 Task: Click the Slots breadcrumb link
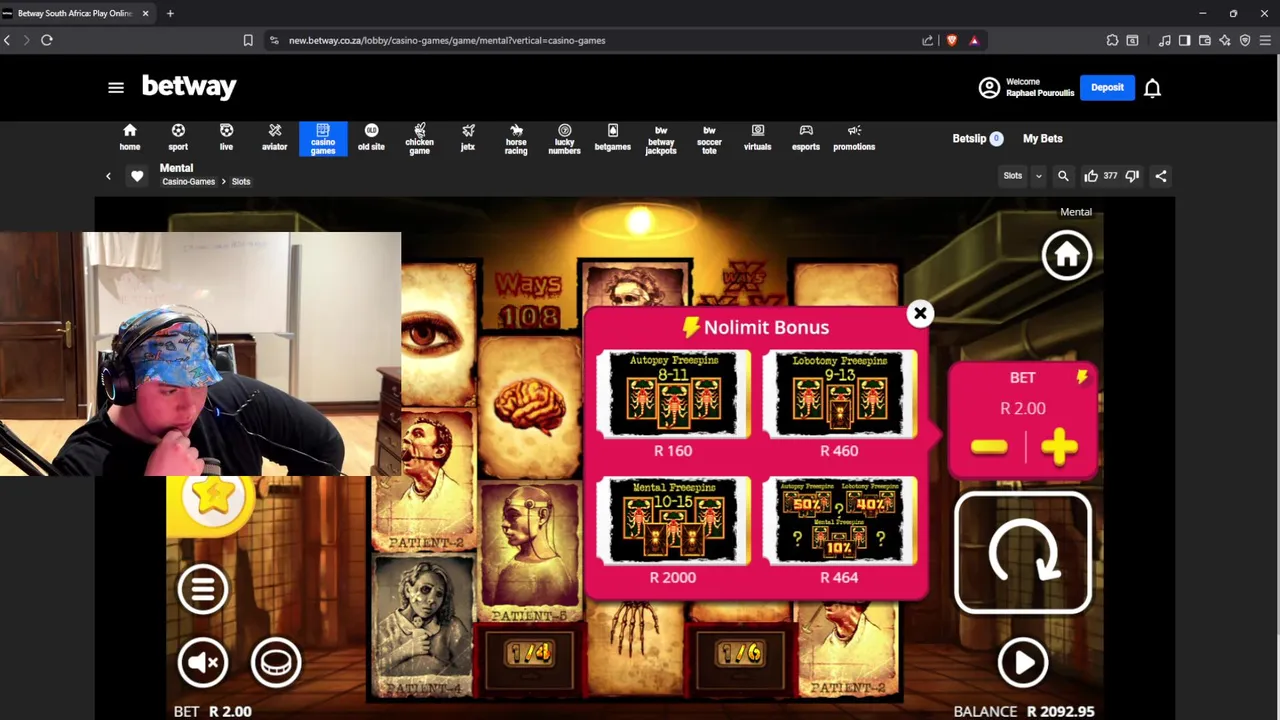(x=241, y=182)
